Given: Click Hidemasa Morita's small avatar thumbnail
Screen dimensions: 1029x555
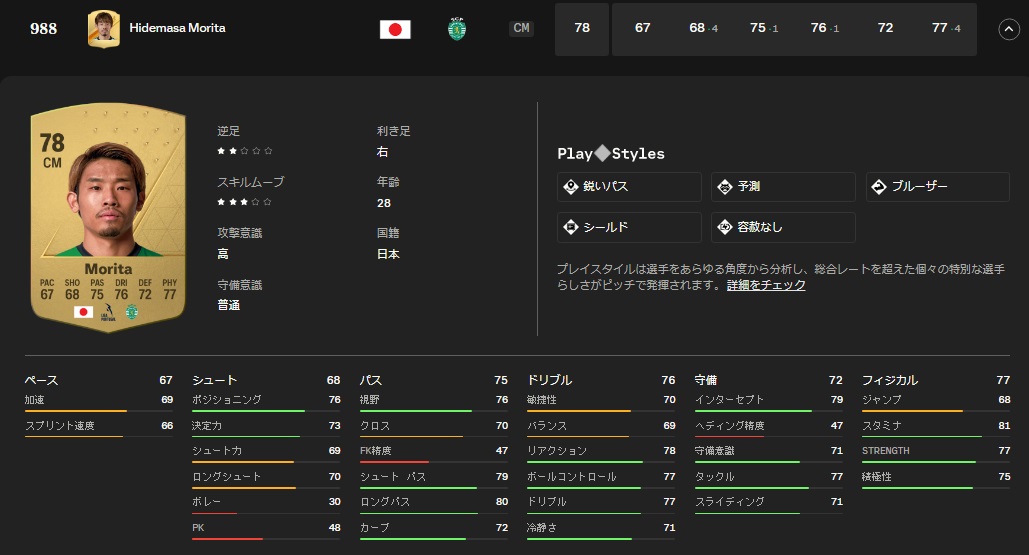Looking at the screenshot, I should 103,29.
